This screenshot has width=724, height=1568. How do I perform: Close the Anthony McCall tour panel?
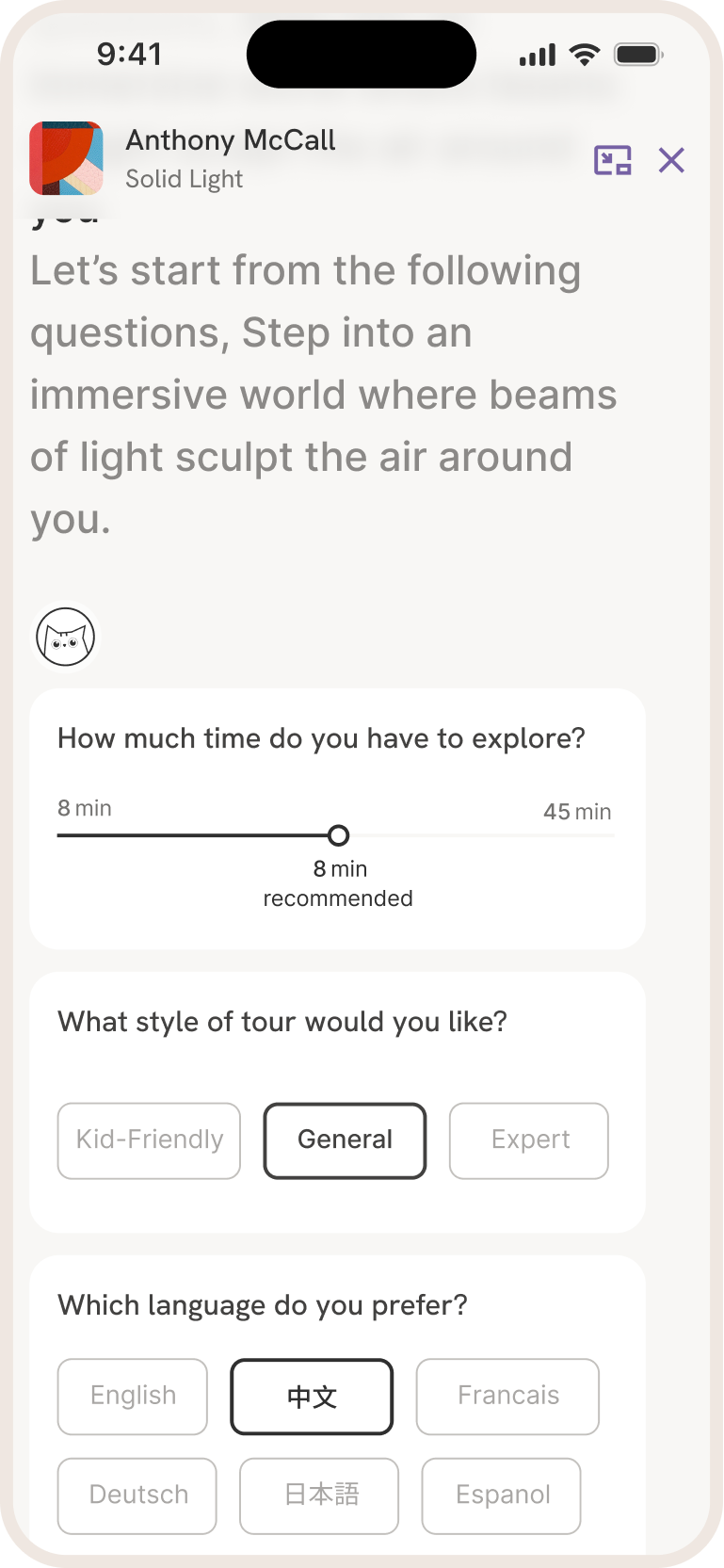671,160
